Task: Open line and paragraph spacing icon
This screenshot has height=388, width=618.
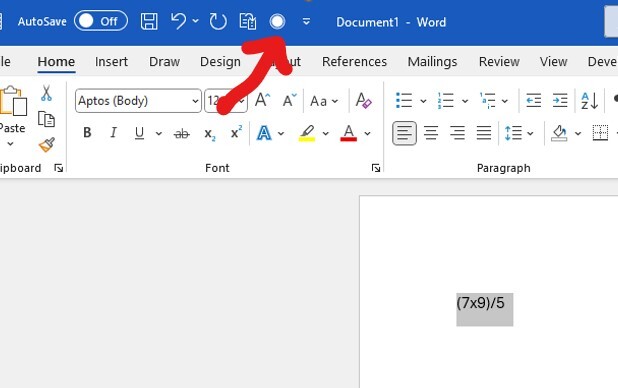Action: click(x=514, y=133)
